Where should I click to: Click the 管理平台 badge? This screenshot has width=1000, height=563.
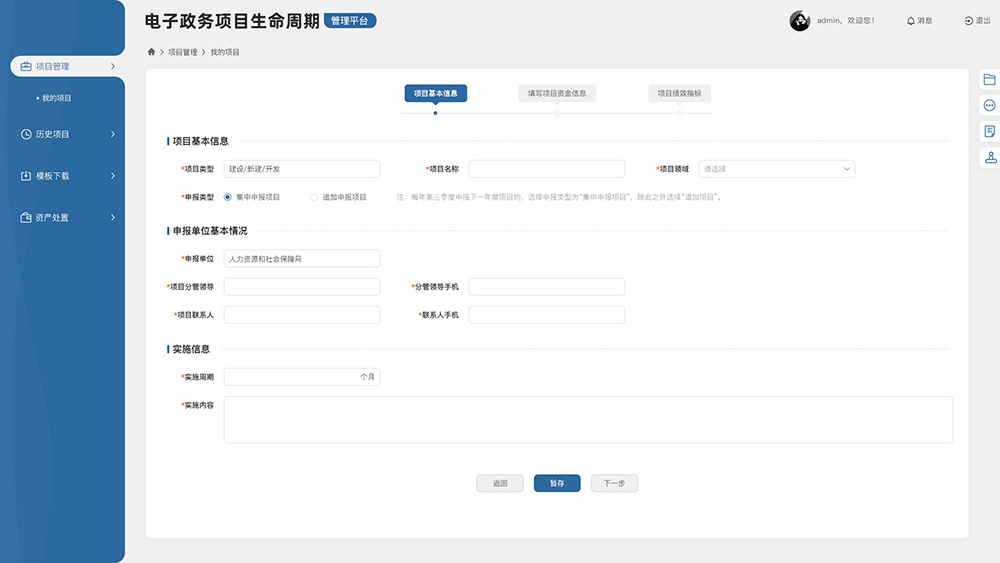click(350, 21)
